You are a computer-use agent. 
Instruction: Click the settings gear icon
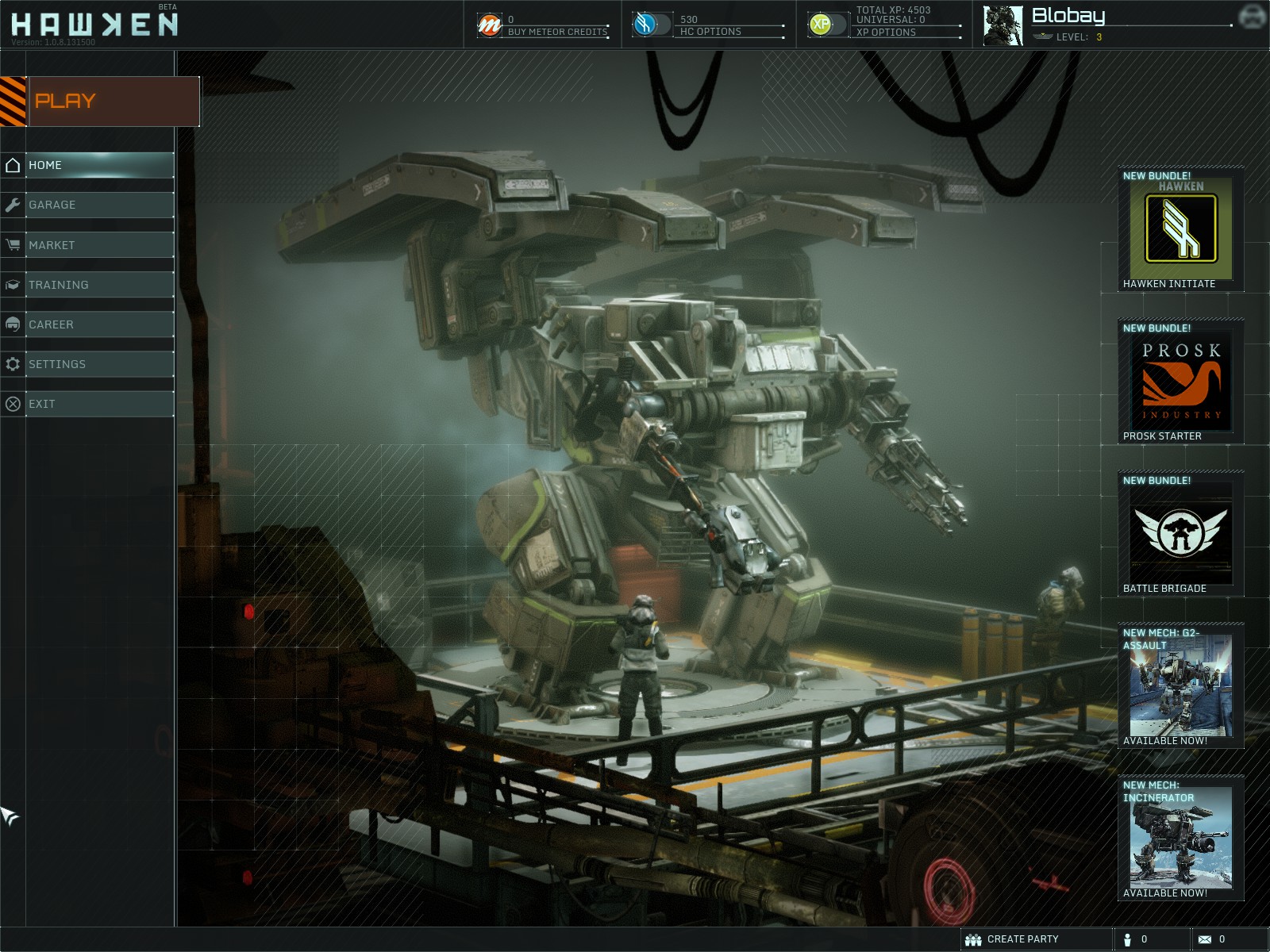point(13,364)
